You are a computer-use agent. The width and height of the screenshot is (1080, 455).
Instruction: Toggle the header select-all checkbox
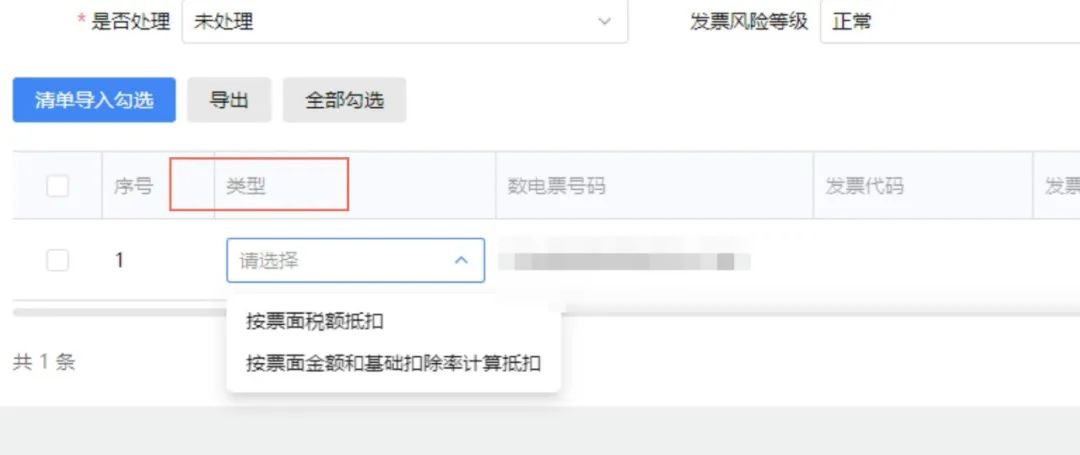(x=57, y=186)
